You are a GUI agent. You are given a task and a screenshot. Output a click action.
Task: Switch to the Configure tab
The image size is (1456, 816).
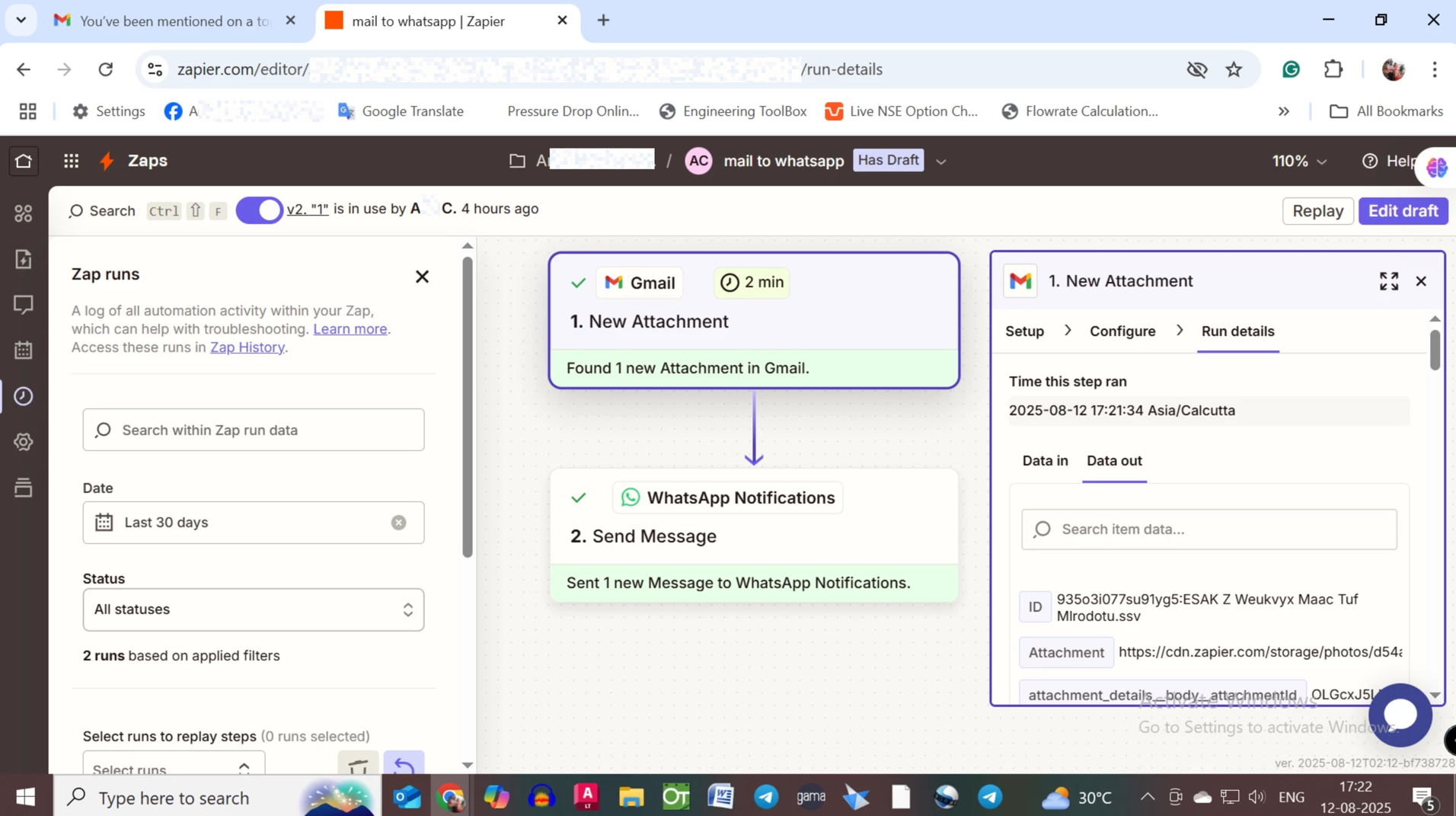[1122, 331]
